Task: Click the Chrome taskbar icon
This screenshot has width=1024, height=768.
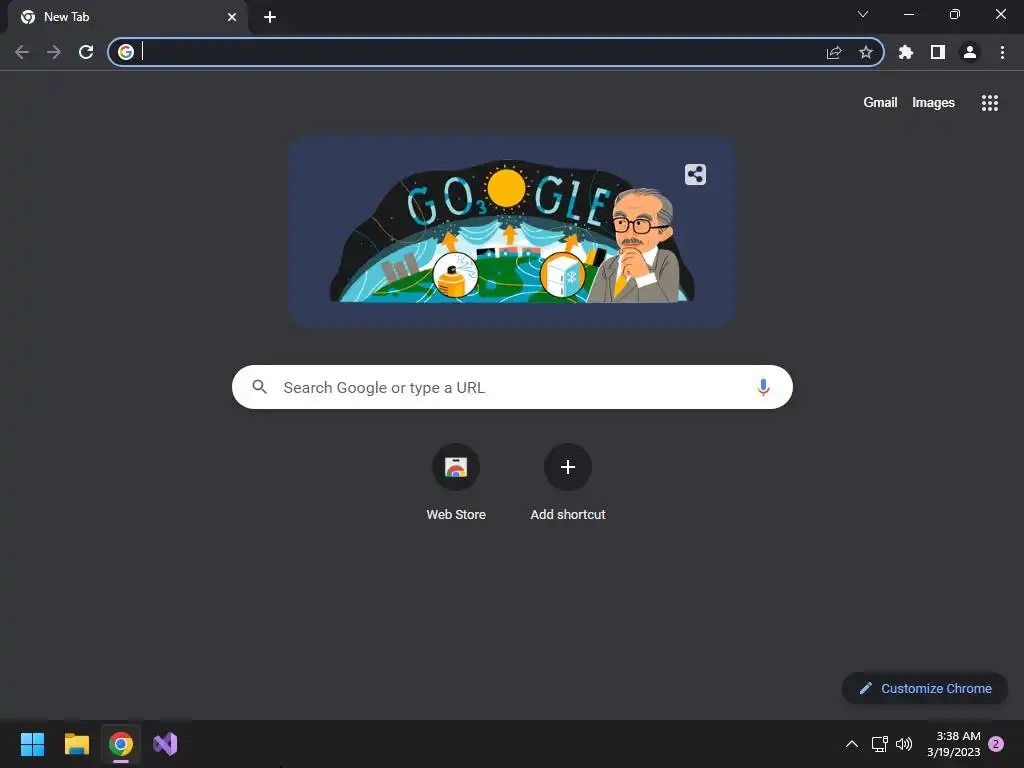Action: tap(121, 744)
